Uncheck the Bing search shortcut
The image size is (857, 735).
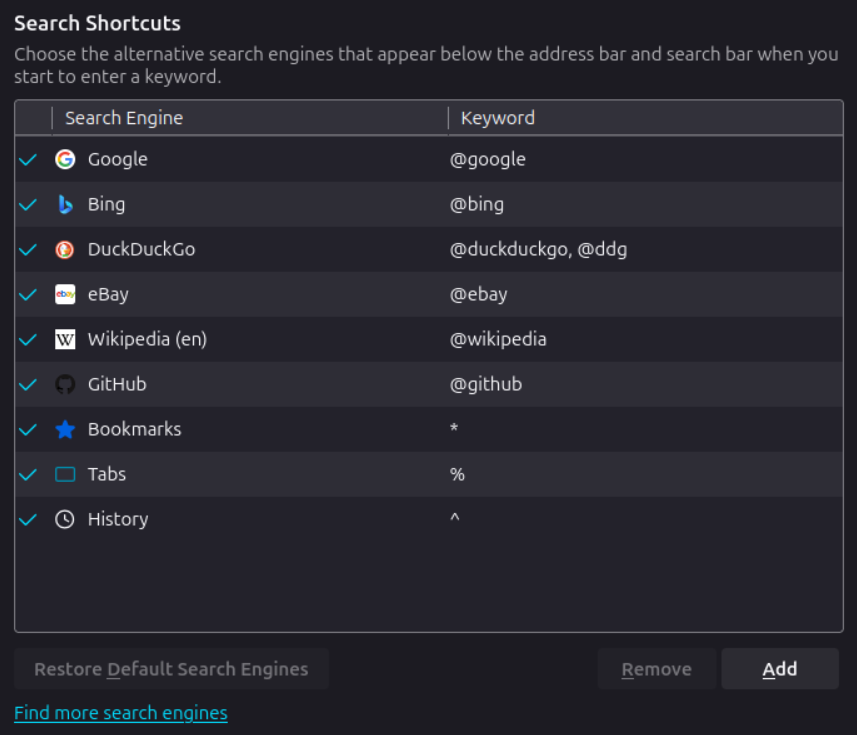(28, 204)
